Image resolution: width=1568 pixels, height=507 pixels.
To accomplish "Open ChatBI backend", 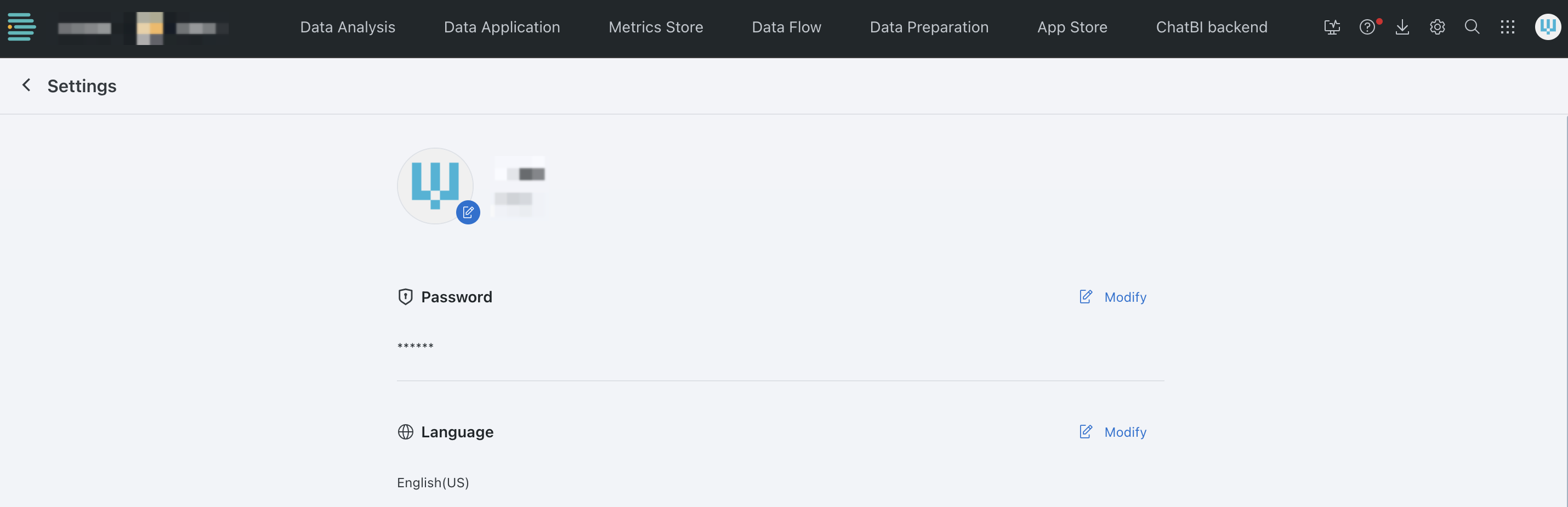I will pyautogui.click(x=1211, y=27).
